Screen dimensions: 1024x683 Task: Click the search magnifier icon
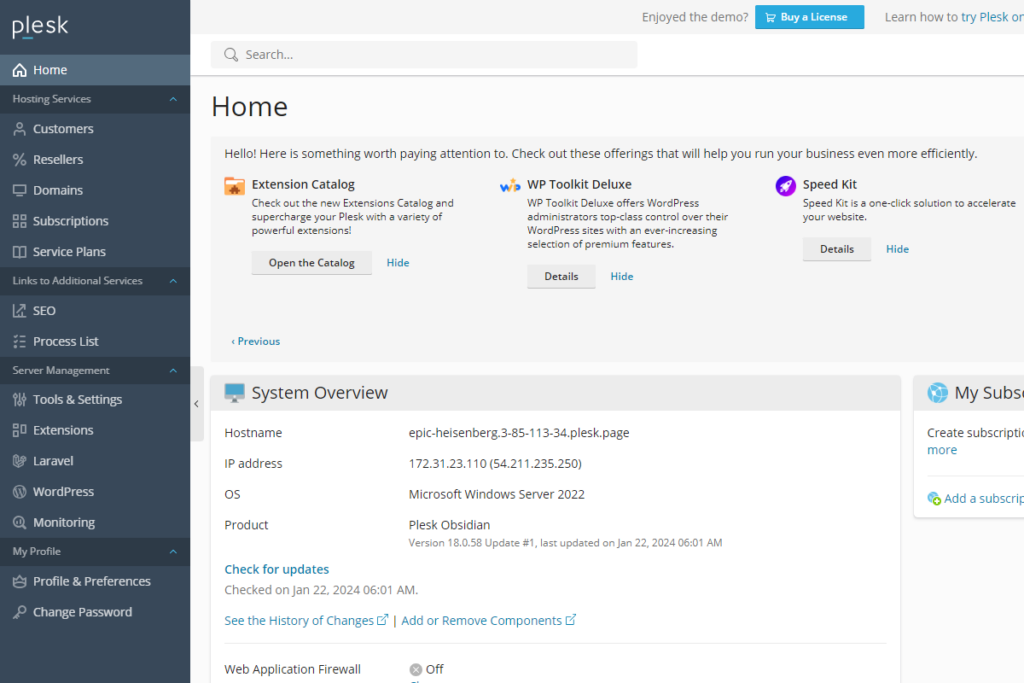click(x=231, y=55)
